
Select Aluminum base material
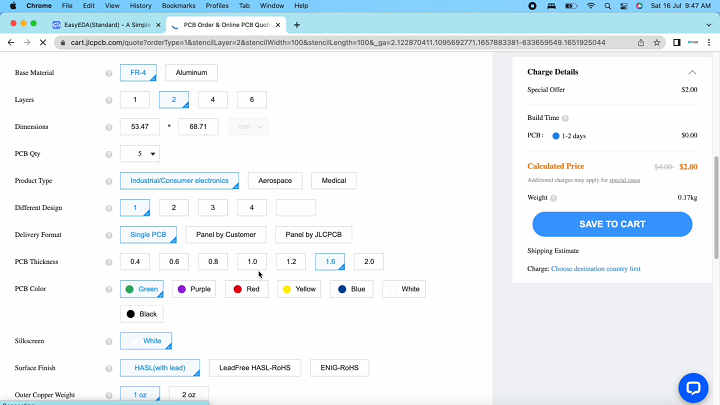tap(191, 73)
